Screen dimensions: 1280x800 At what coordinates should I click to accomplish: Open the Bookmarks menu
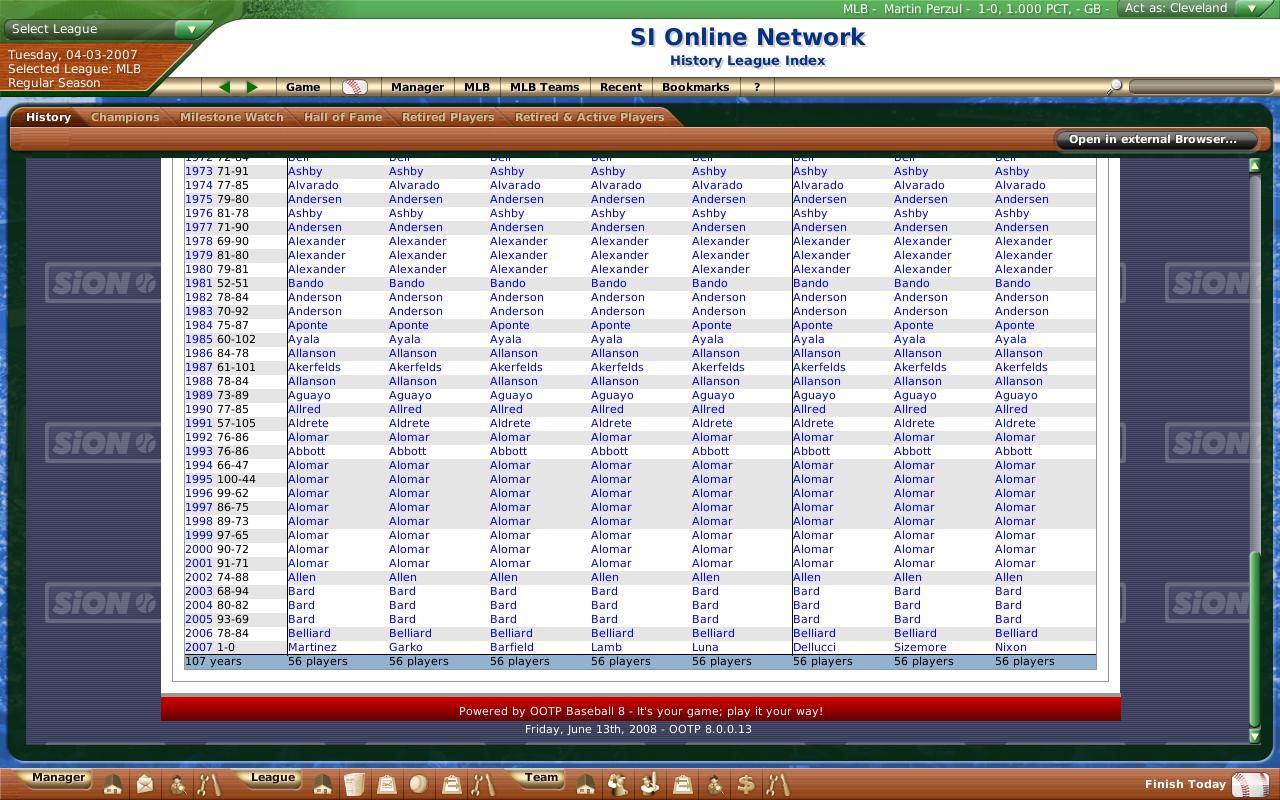pos(695,87)
